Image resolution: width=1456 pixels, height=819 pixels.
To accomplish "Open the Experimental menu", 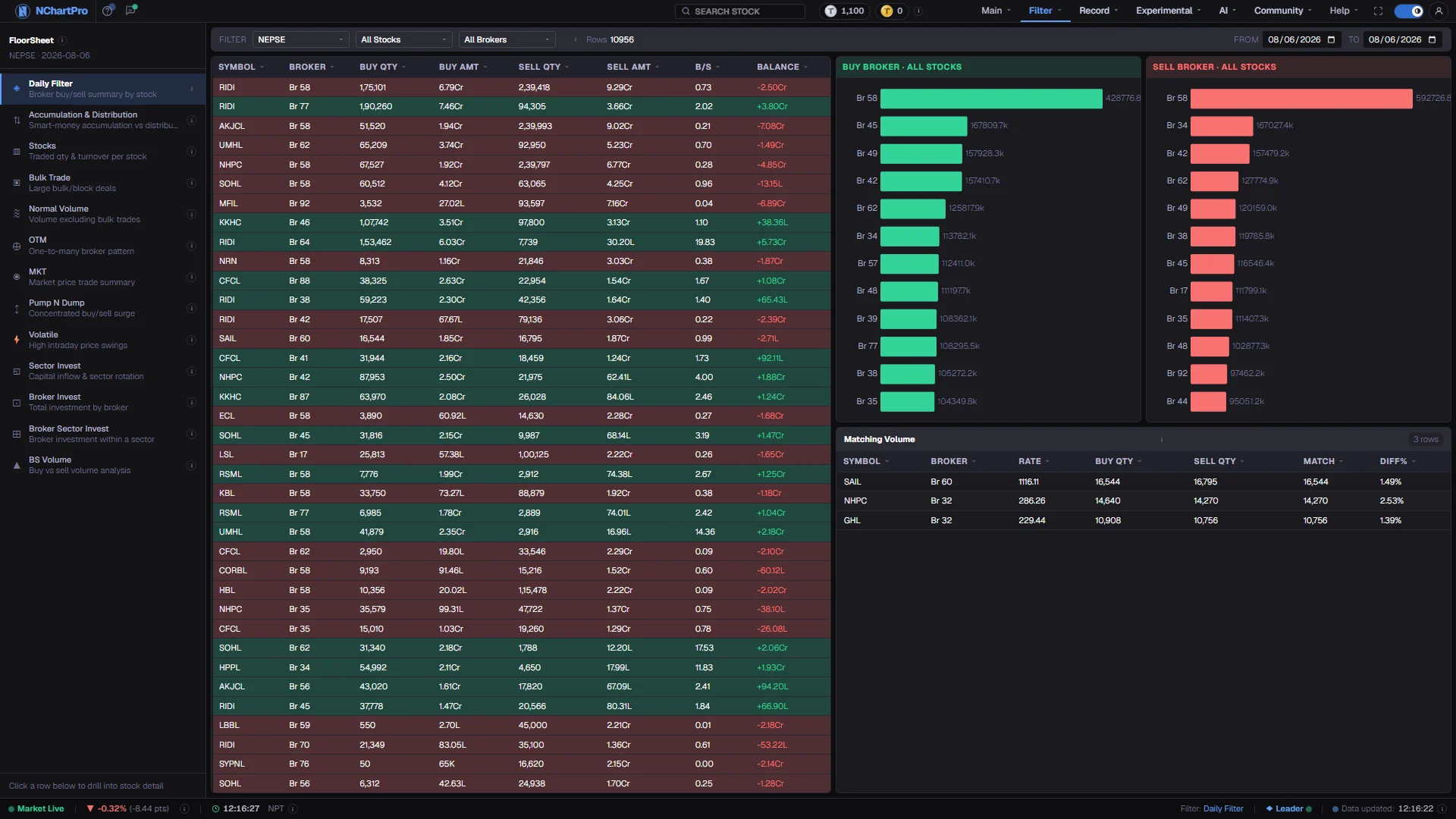I will [x=1168, y=11].
